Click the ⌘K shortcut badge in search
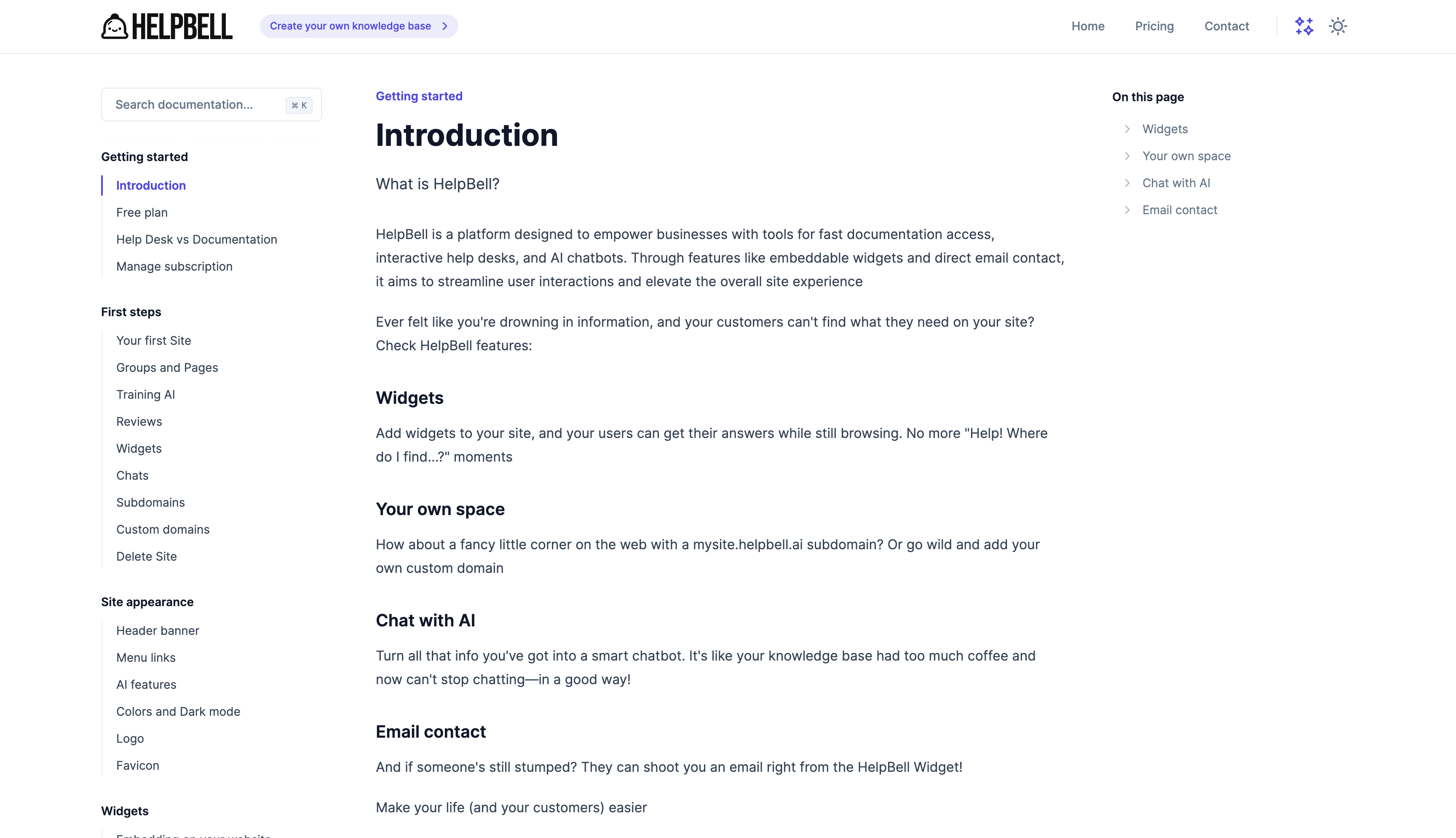 (x=299, y=105)
